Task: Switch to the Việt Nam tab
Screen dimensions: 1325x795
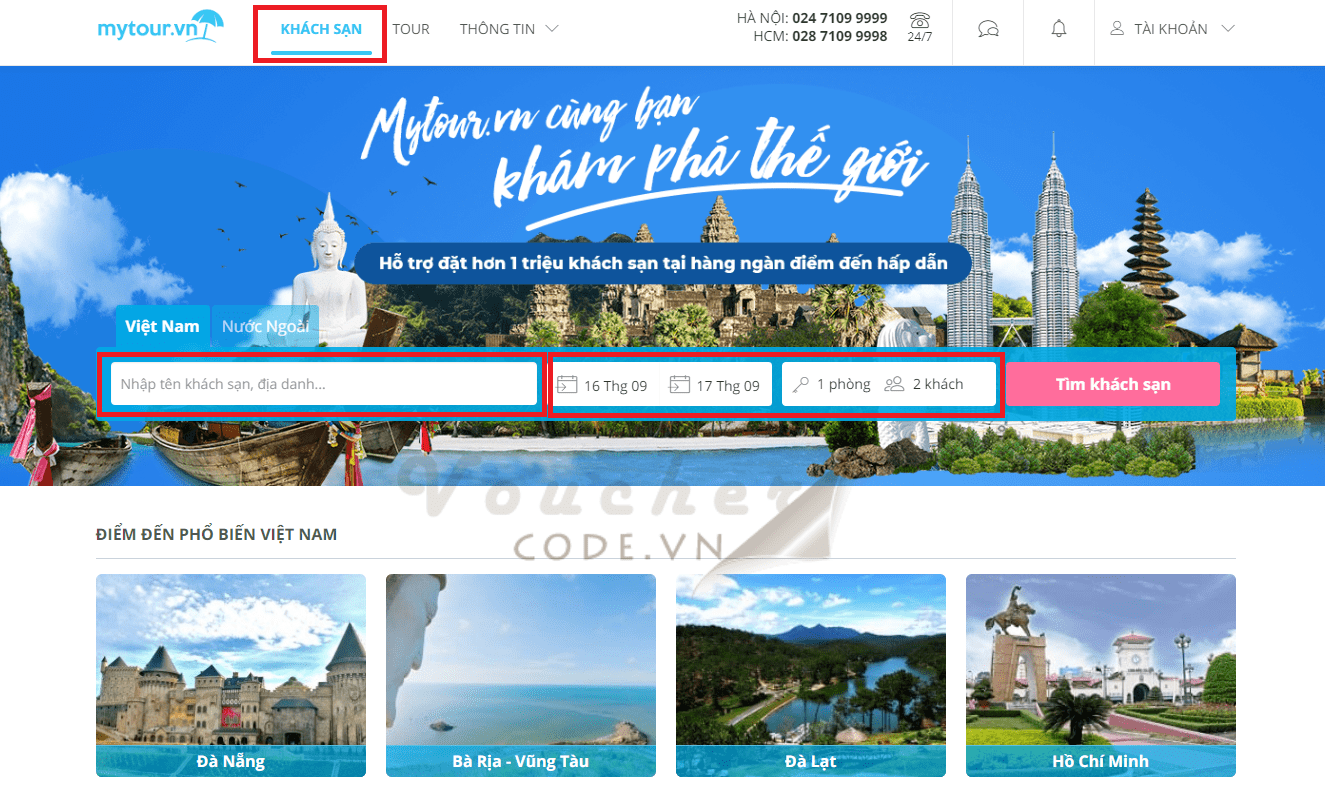Action: pos(162,326)
